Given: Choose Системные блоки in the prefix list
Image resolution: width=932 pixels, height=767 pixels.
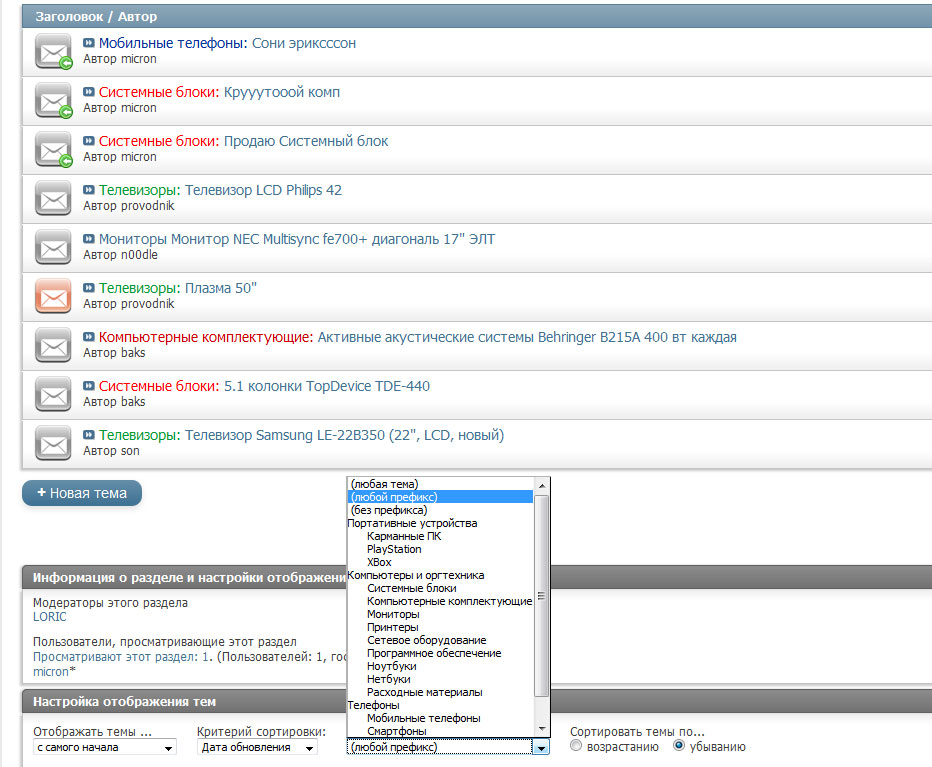Looking at the screenshot, I should pos(399,588).
